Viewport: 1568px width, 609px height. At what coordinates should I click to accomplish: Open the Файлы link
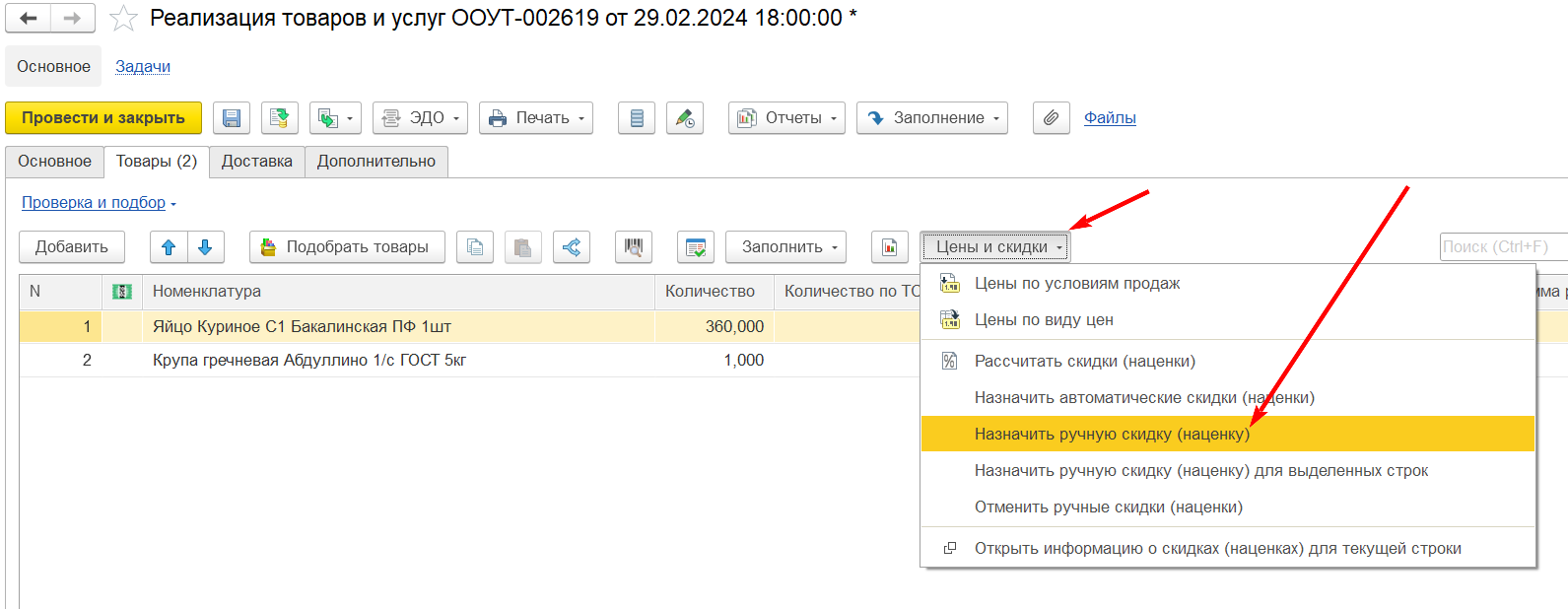click(1110, 118)
